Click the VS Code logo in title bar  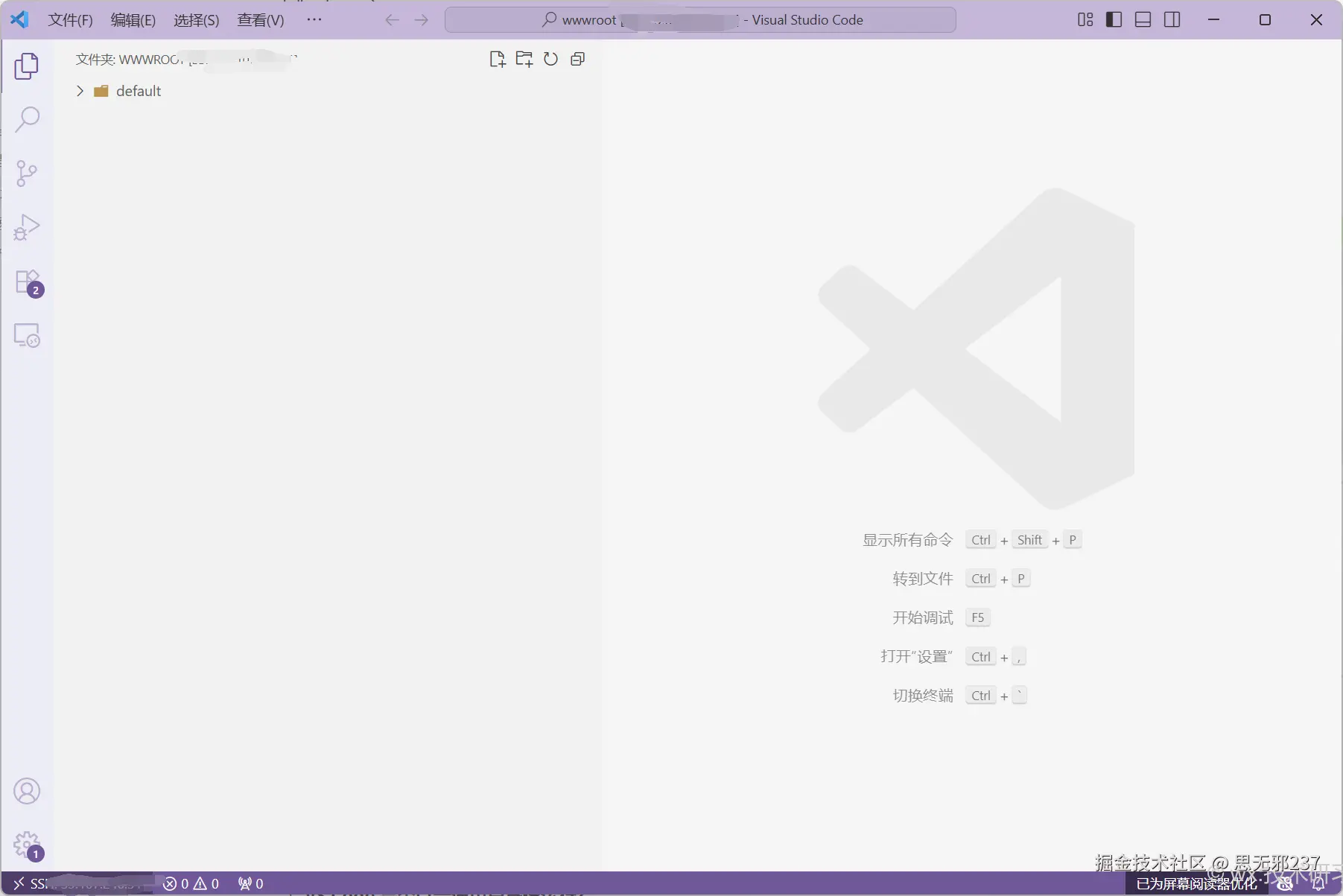20,19
